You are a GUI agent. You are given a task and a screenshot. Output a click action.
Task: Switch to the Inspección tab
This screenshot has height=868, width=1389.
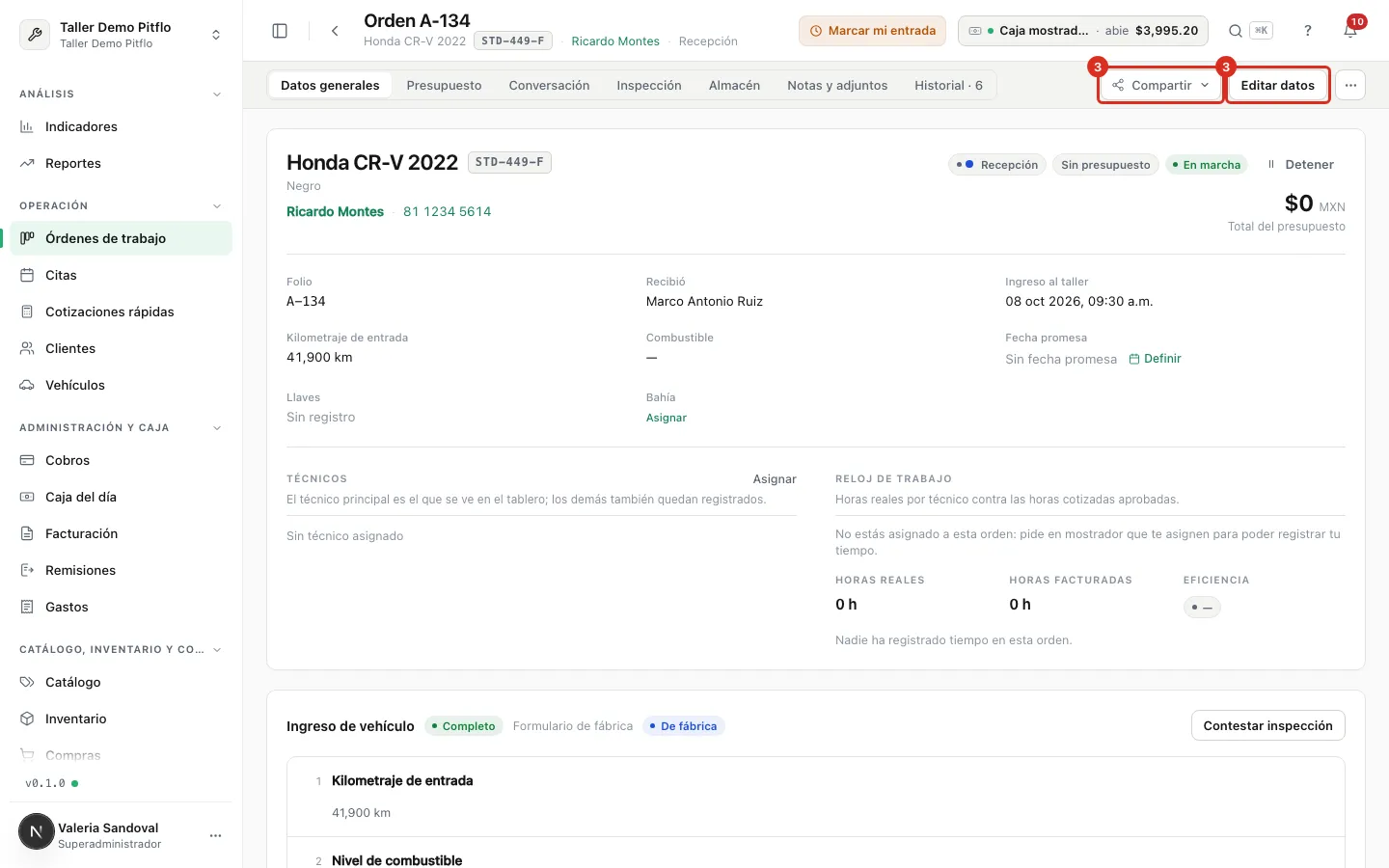[649, 85]
